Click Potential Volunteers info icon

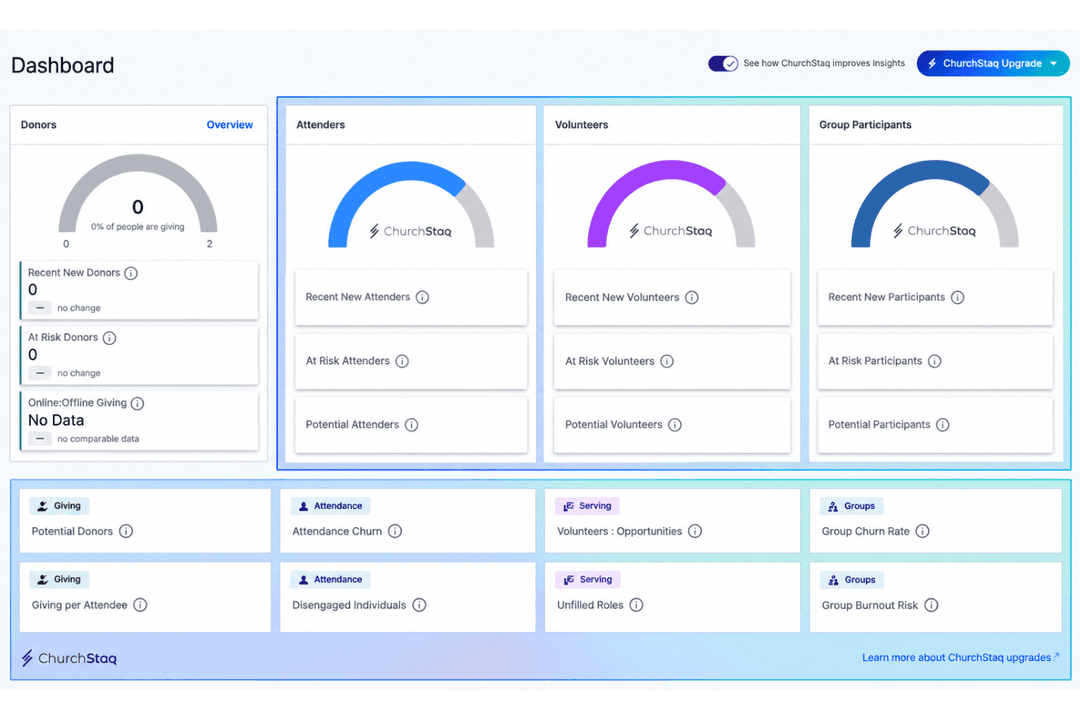pyautogui.click(x=675, y=424)
